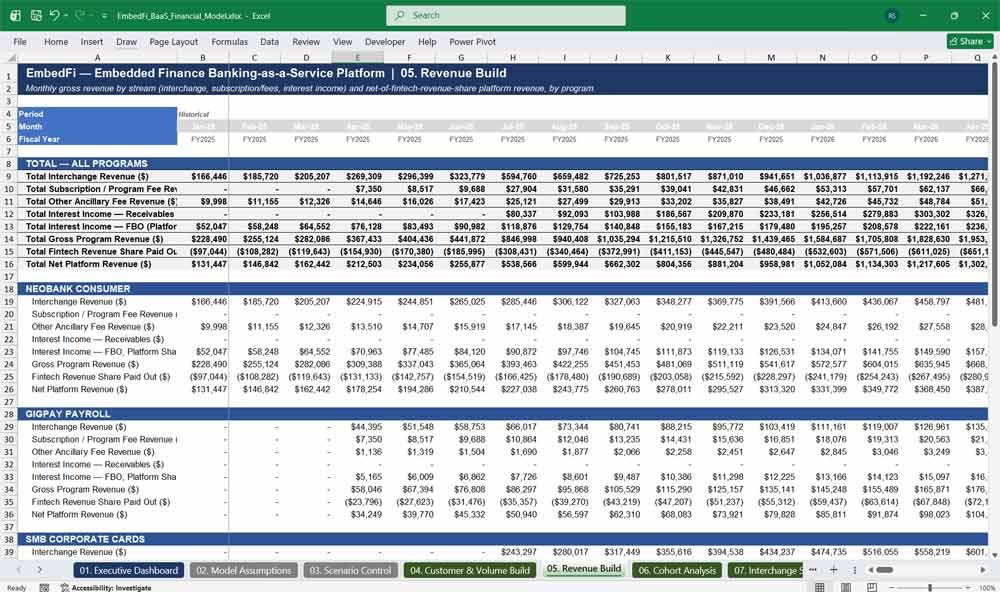Image resolution: width=1000 pixels, height=592 pixels.
Task: Open the Draw ribbon tab
Action: tap(126, 41)
